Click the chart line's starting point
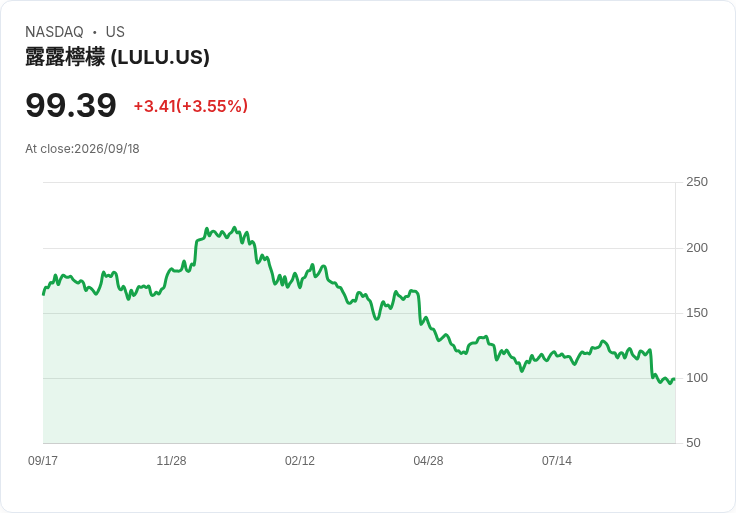This screenshot has height=513, width=736. tap(44, 294)
